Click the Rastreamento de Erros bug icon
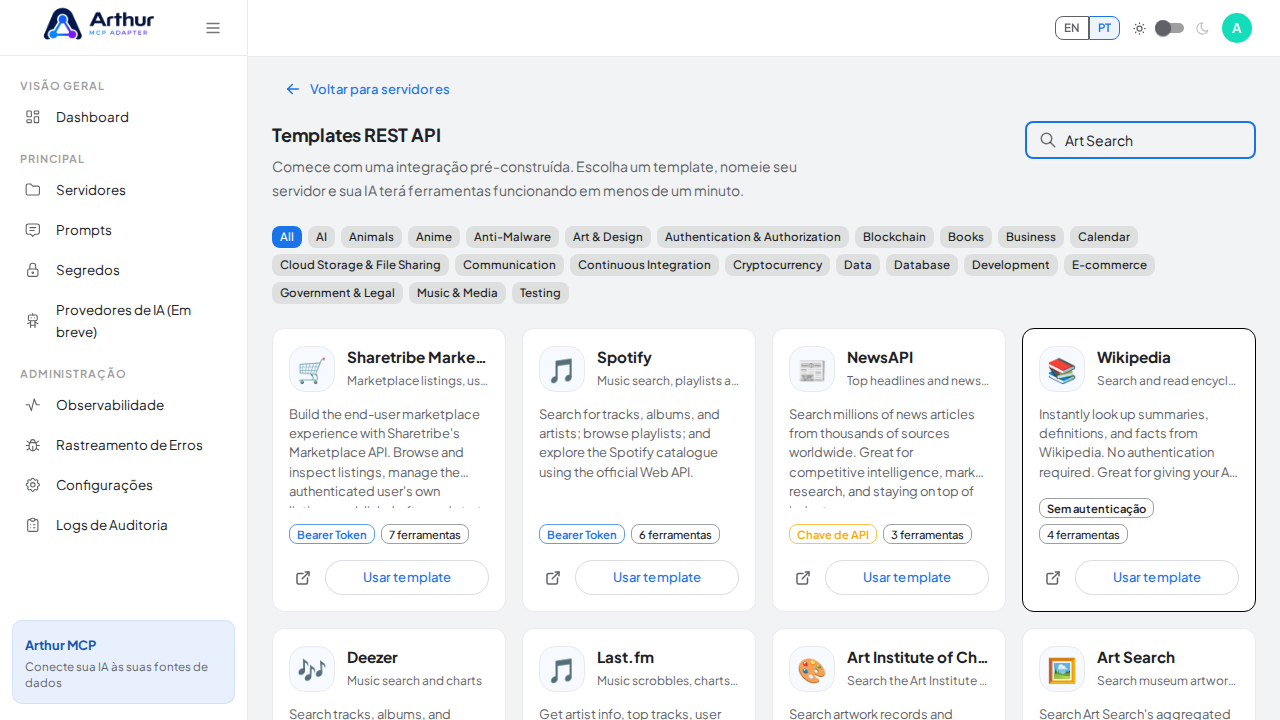Screen dimensions: 1280x720 33,445
